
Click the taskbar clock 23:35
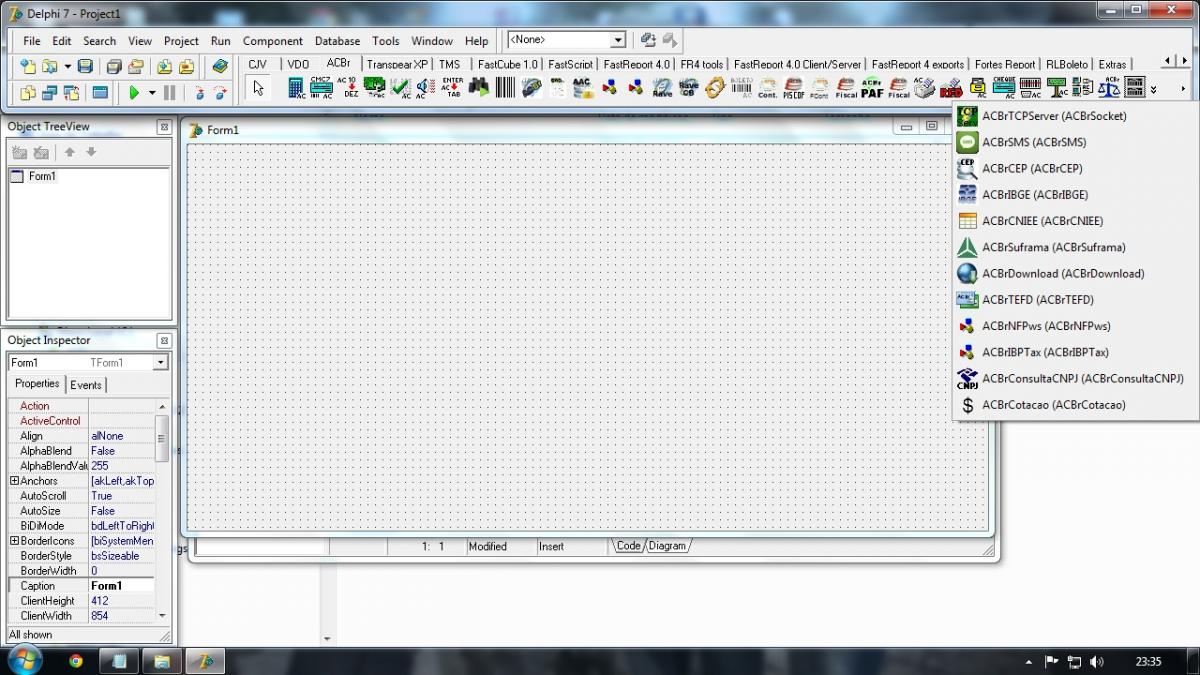[x=1149, y=662]
